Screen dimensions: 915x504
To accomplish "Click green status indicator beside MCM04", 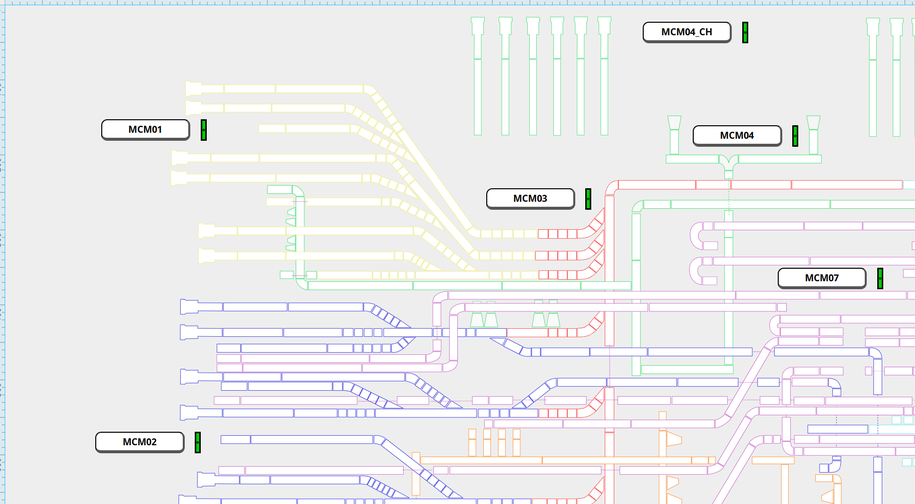I will pos(795,136).
